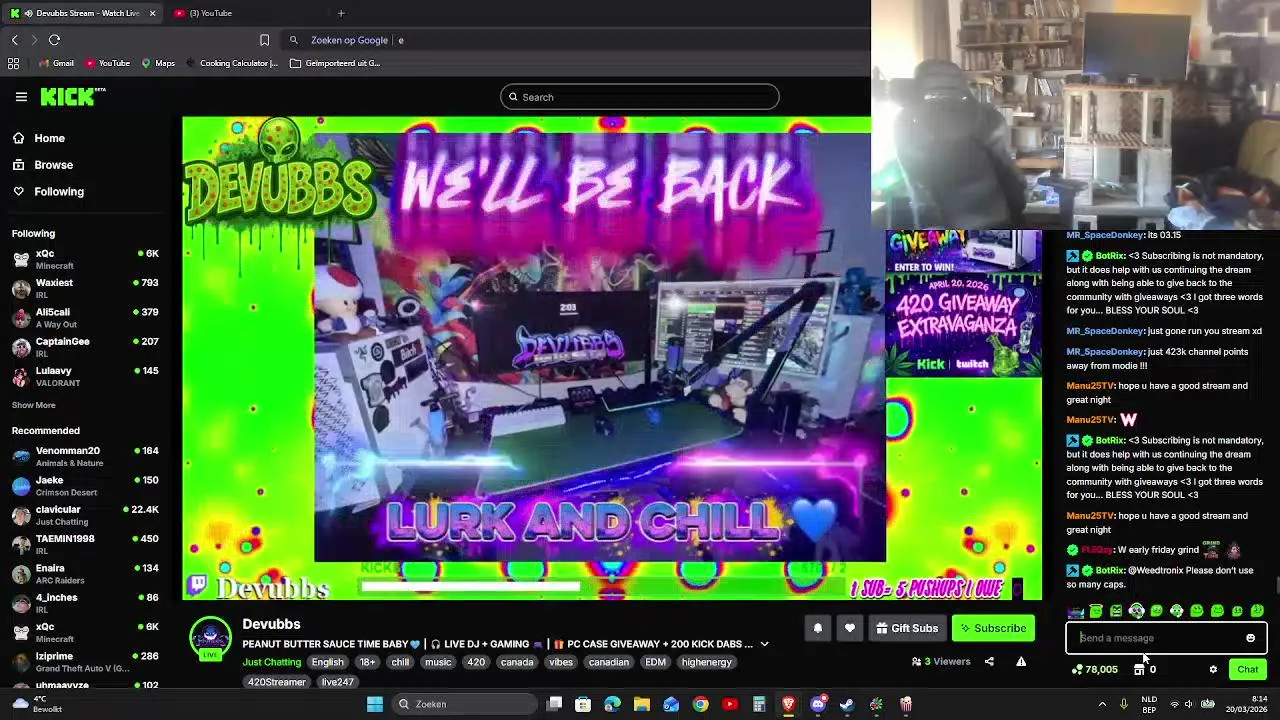Toggle the Kick sidebar hamburger menu
The width and height of the screenshot is (1280, 720).
21,97
